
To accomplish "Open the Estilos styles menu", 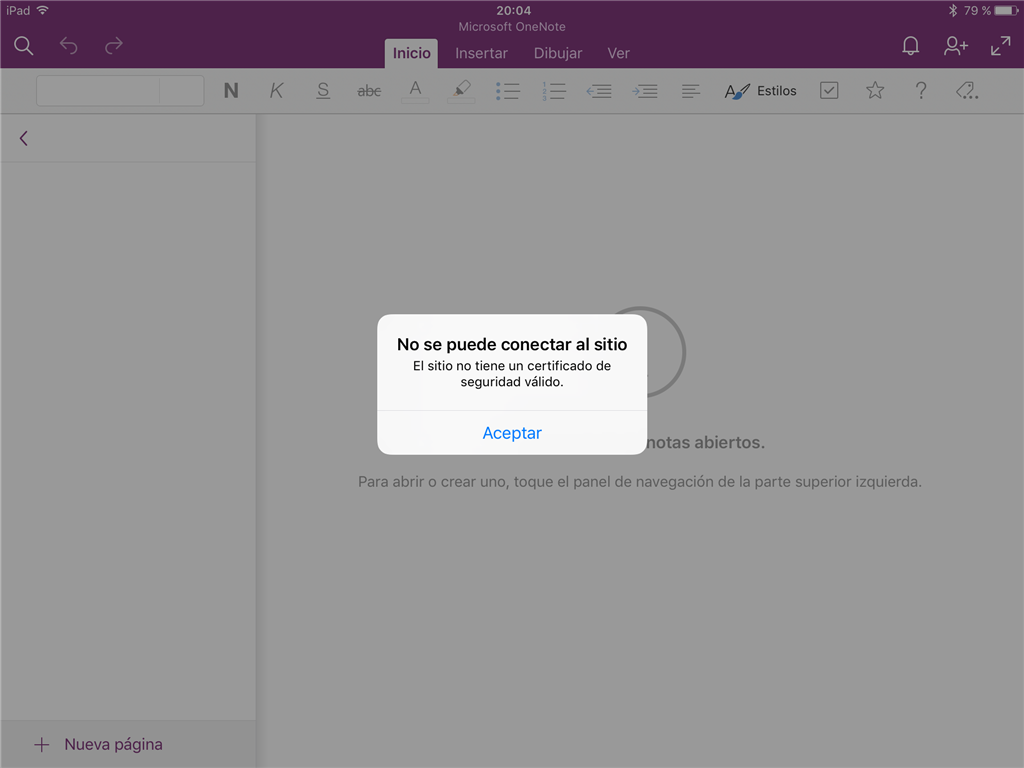I will pos(760,91).
